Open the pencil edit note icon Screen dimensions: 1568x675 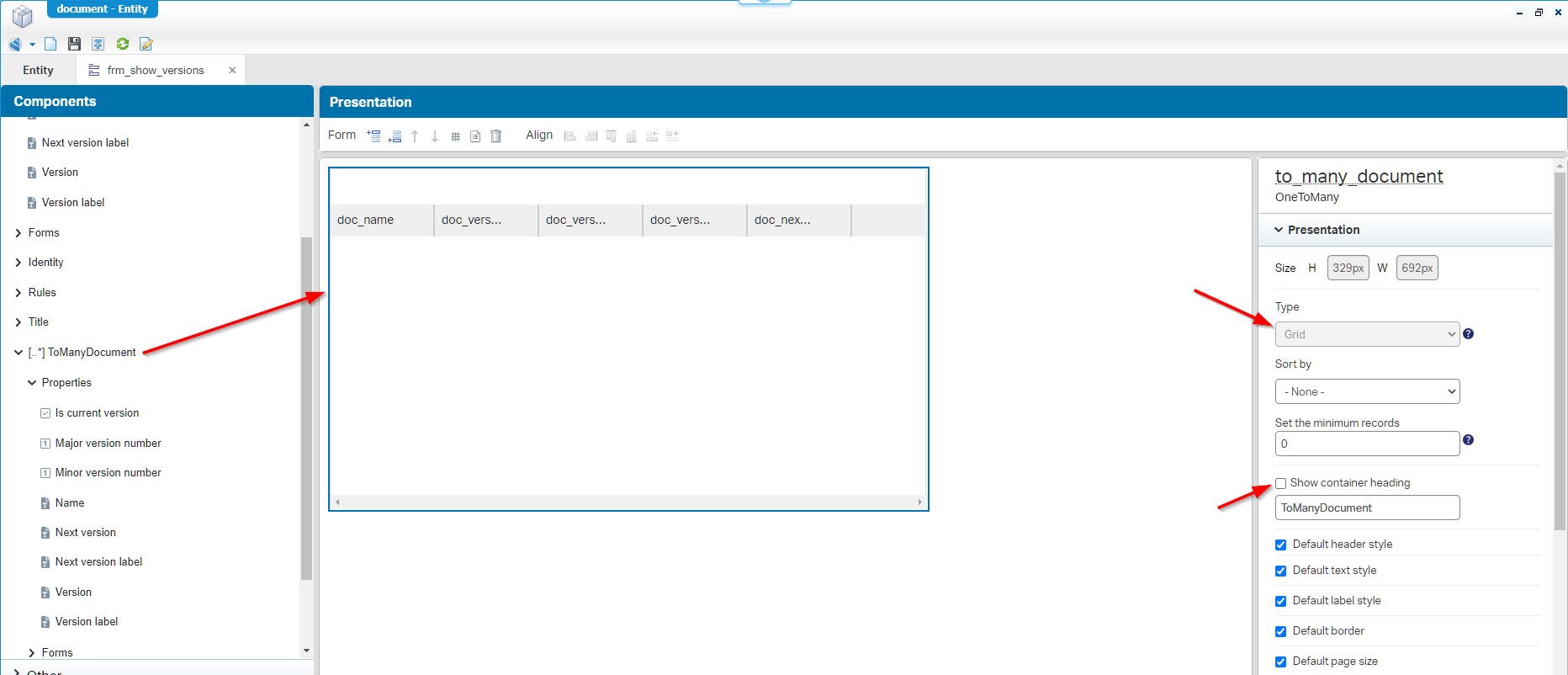click(x=146, y=44)
